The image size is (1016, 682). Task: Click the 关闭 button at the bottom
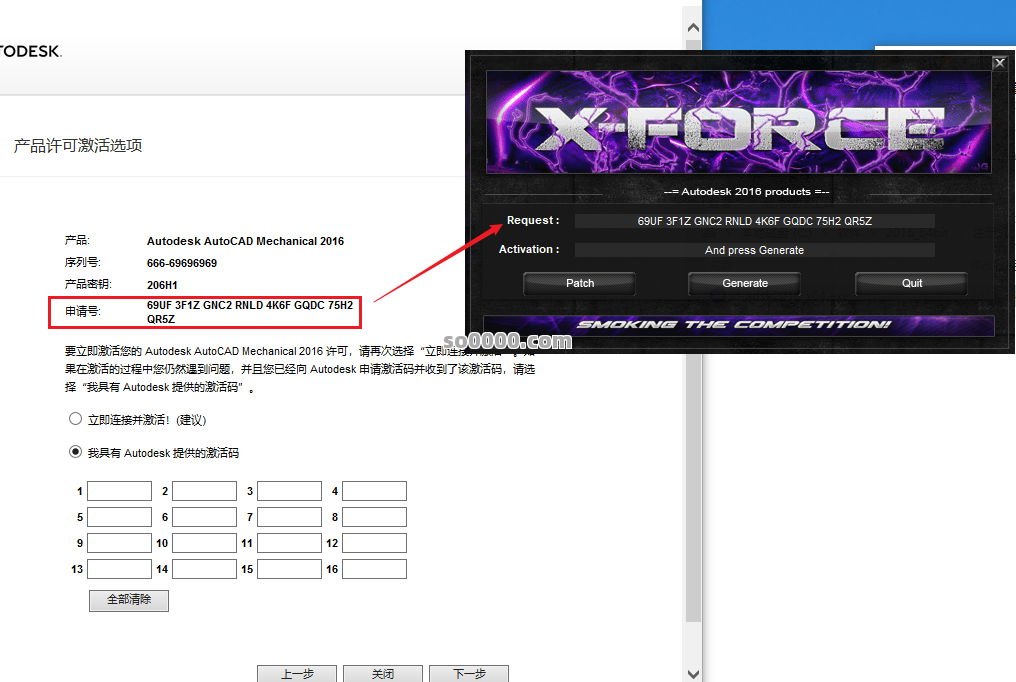(x=383, y=674)
